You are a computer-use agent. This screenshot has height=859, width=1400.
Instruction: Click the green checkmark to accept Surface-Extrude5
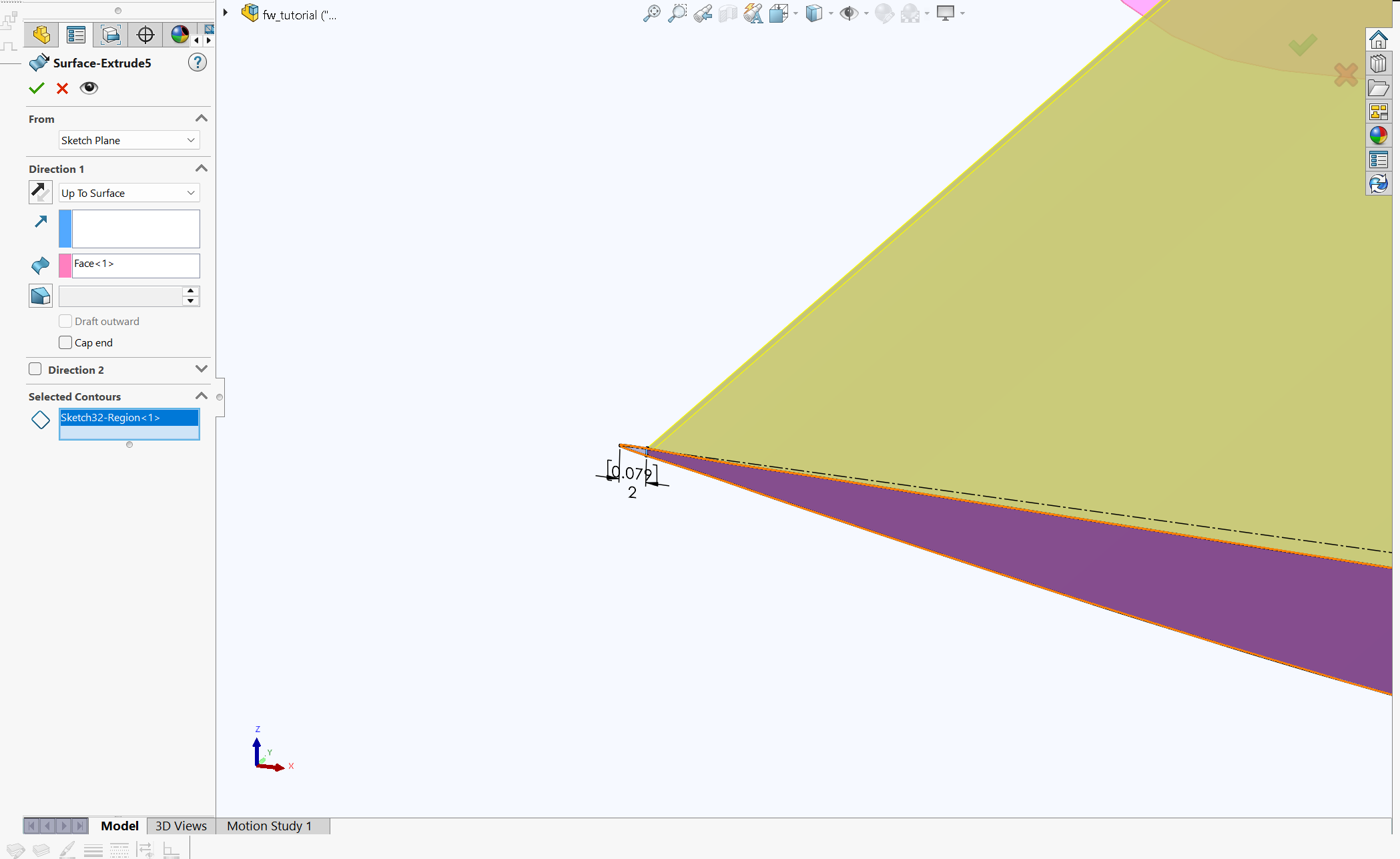click(x=37, y=88)
